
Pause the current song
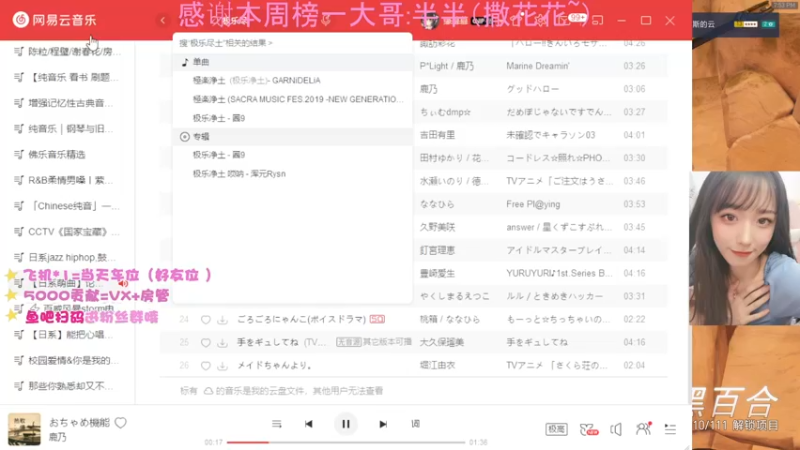[345, 424]
